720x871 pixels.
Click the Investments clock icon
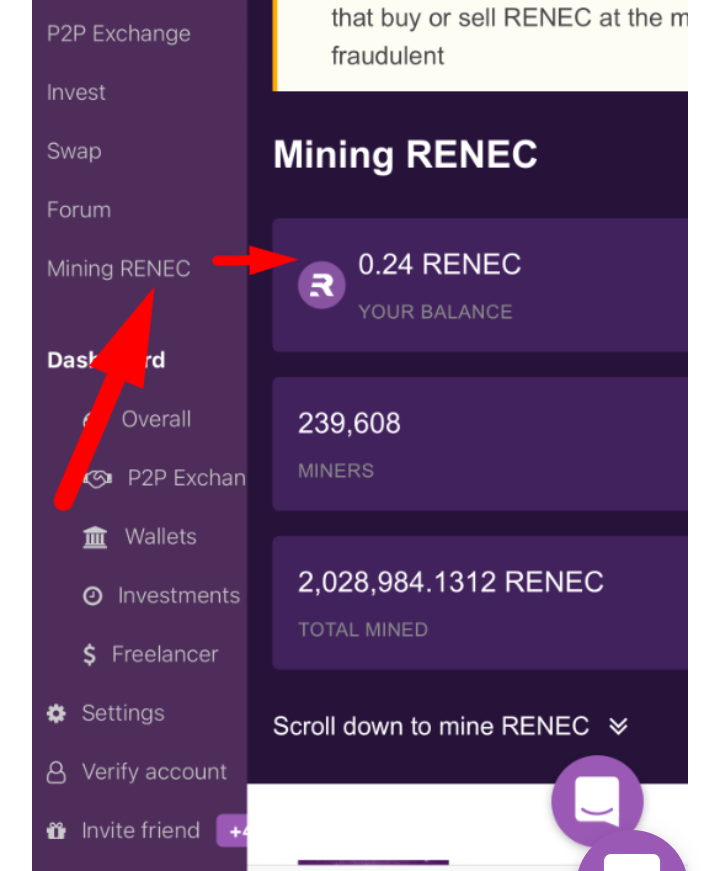pos(93,597)
